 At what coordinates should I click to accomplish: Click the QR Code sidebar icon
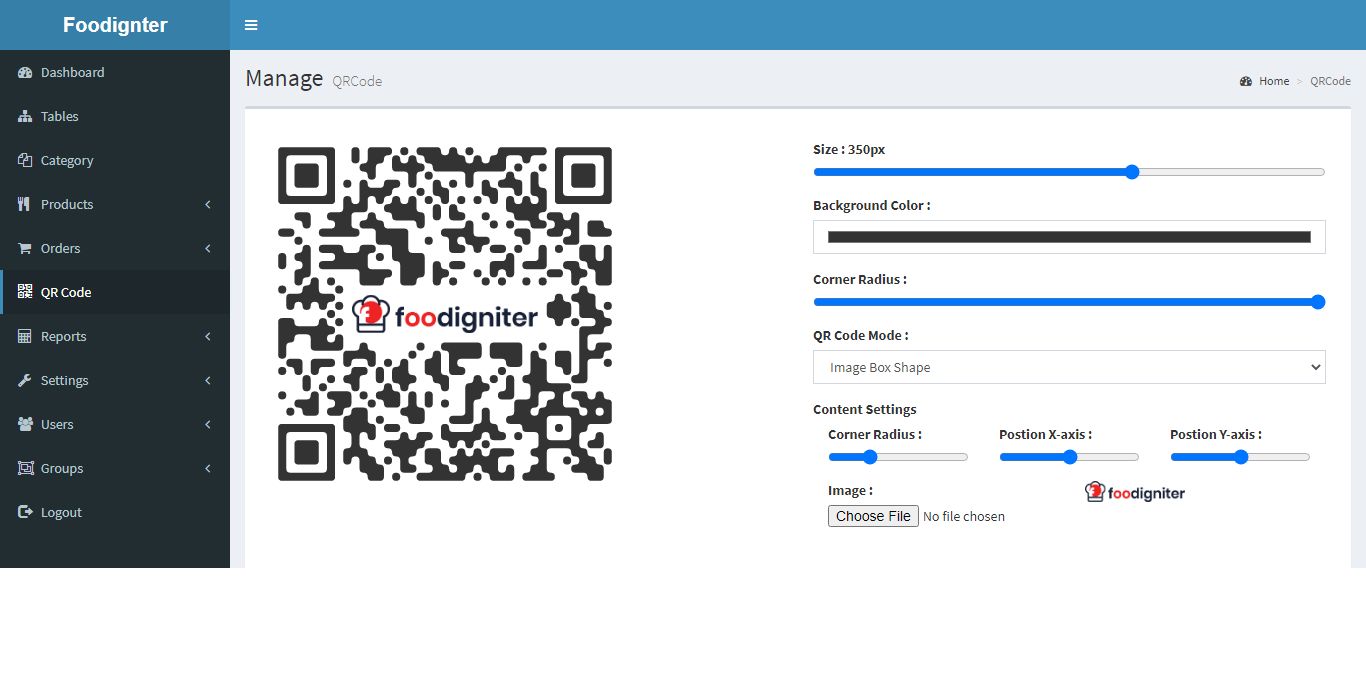coord(25,292)
